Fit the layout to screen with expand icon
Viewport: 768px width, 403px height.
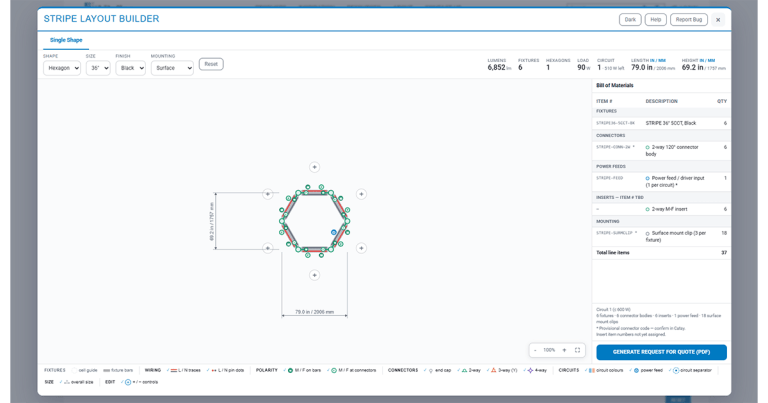(x=577, y=350)
